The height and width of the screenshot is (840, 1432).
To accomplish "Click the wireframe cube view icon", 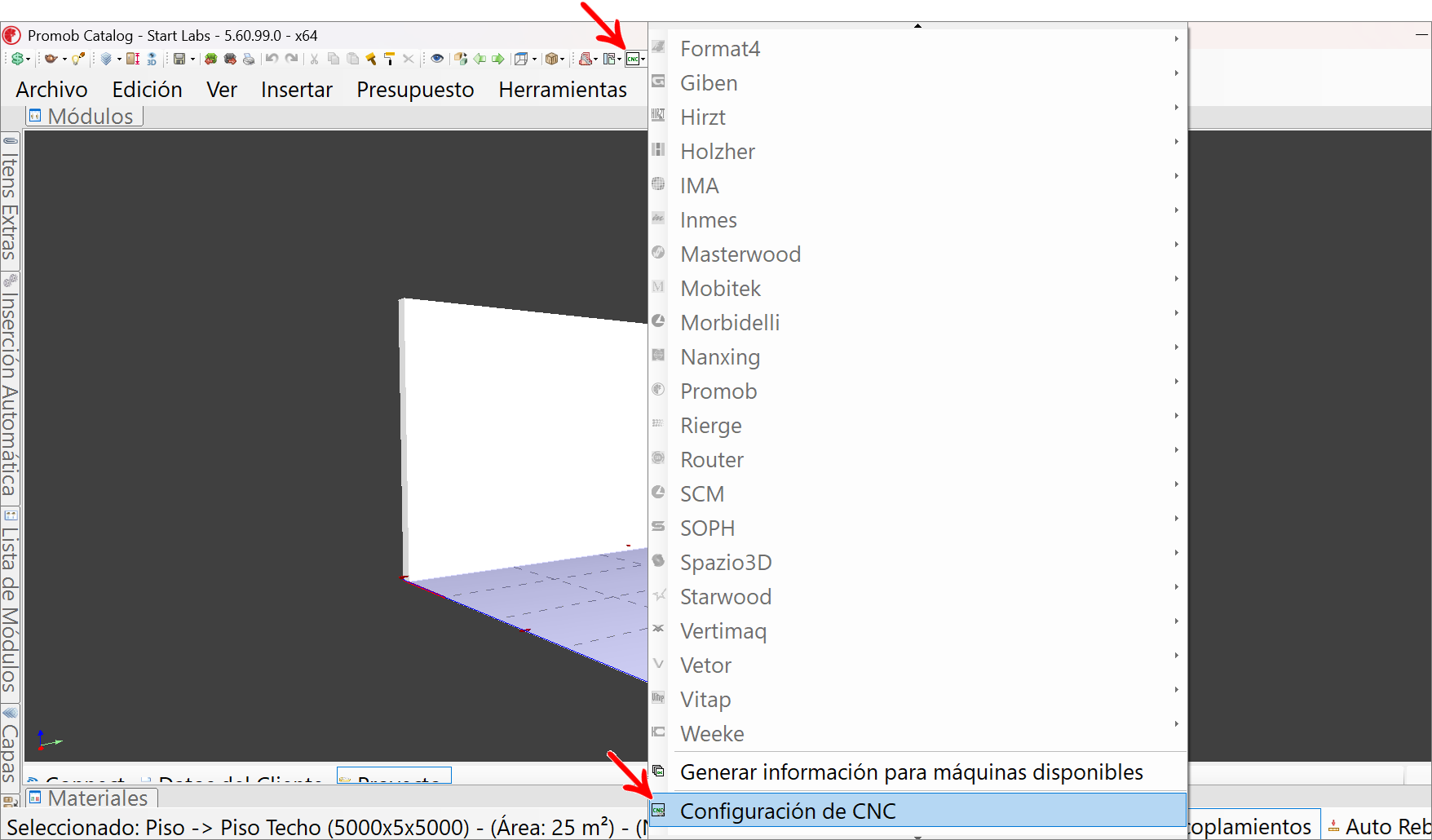I will click(x=521, y=59).
